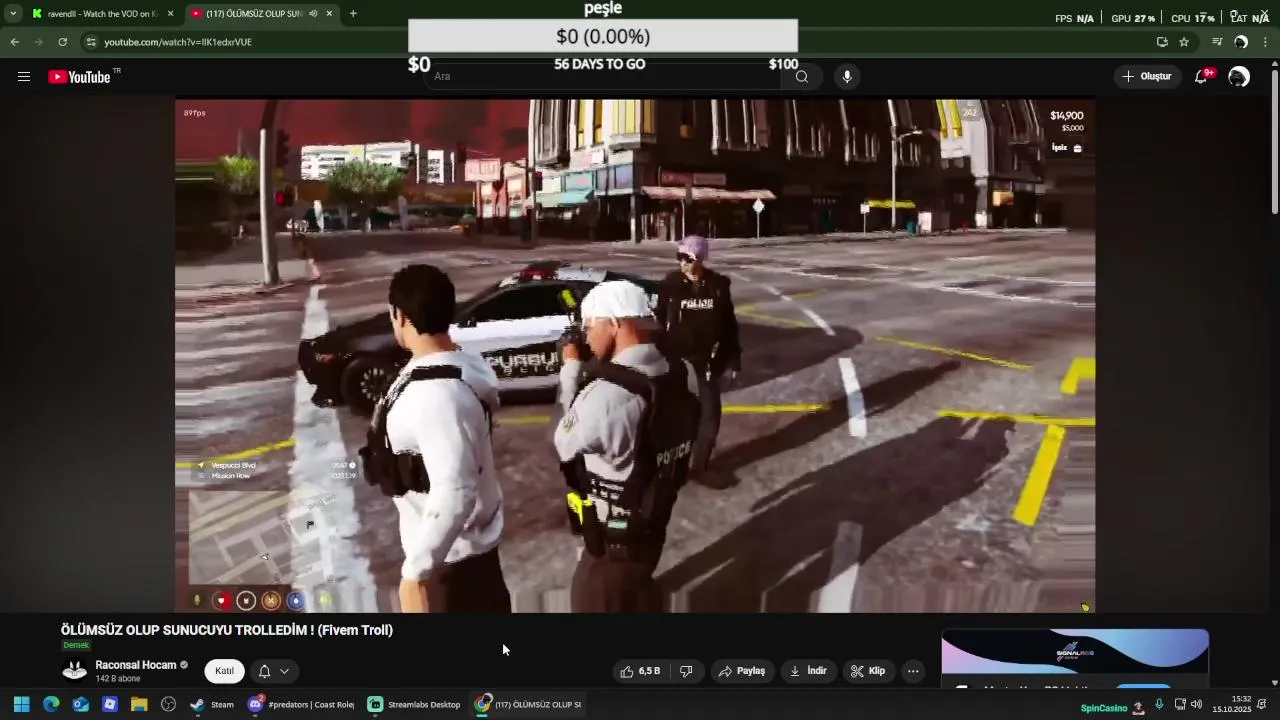Launch Microsoft Edge from taskbar
Screen dimensions: 1280x720
click(x=51, y=704)
